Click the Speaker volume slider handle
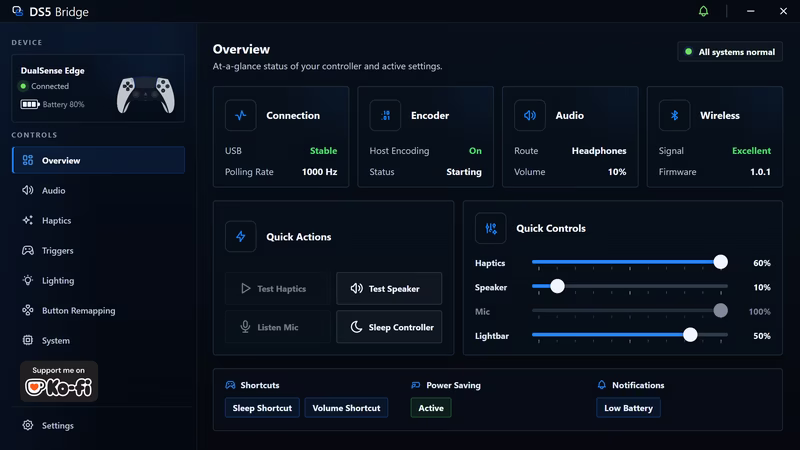This screenshot has height=450, width=800. 557,286
